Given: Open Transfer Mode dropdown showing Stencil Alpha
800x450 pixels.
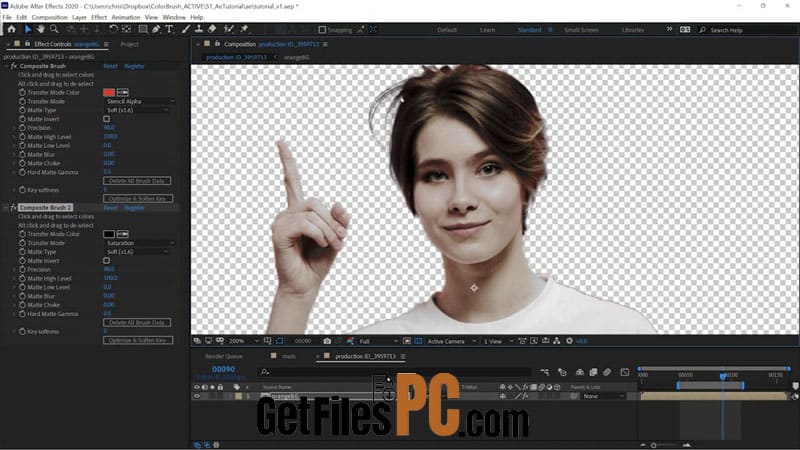Looking at the screenshot, I should click(139, 101).
